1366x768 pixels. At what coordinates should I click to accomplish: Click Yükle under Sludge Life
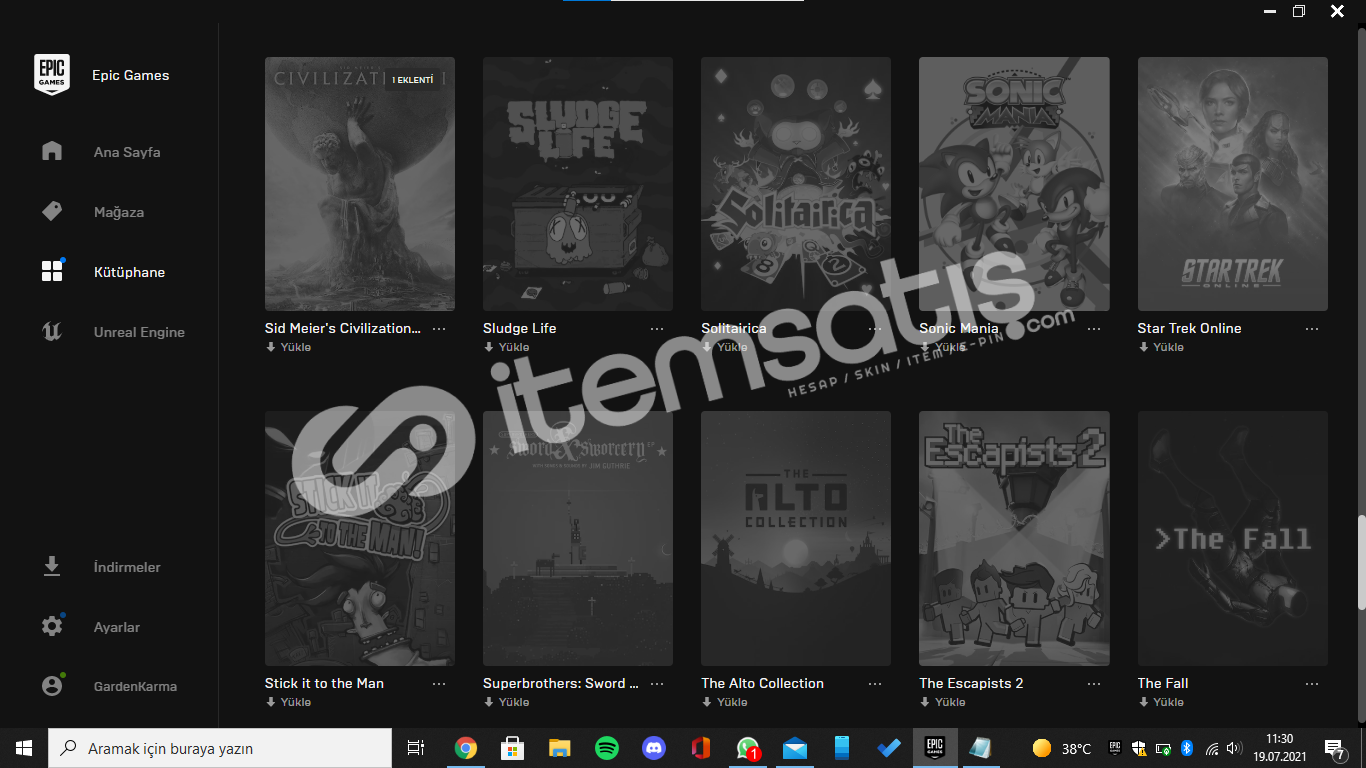pyautogui.click(x=506, y=347)
